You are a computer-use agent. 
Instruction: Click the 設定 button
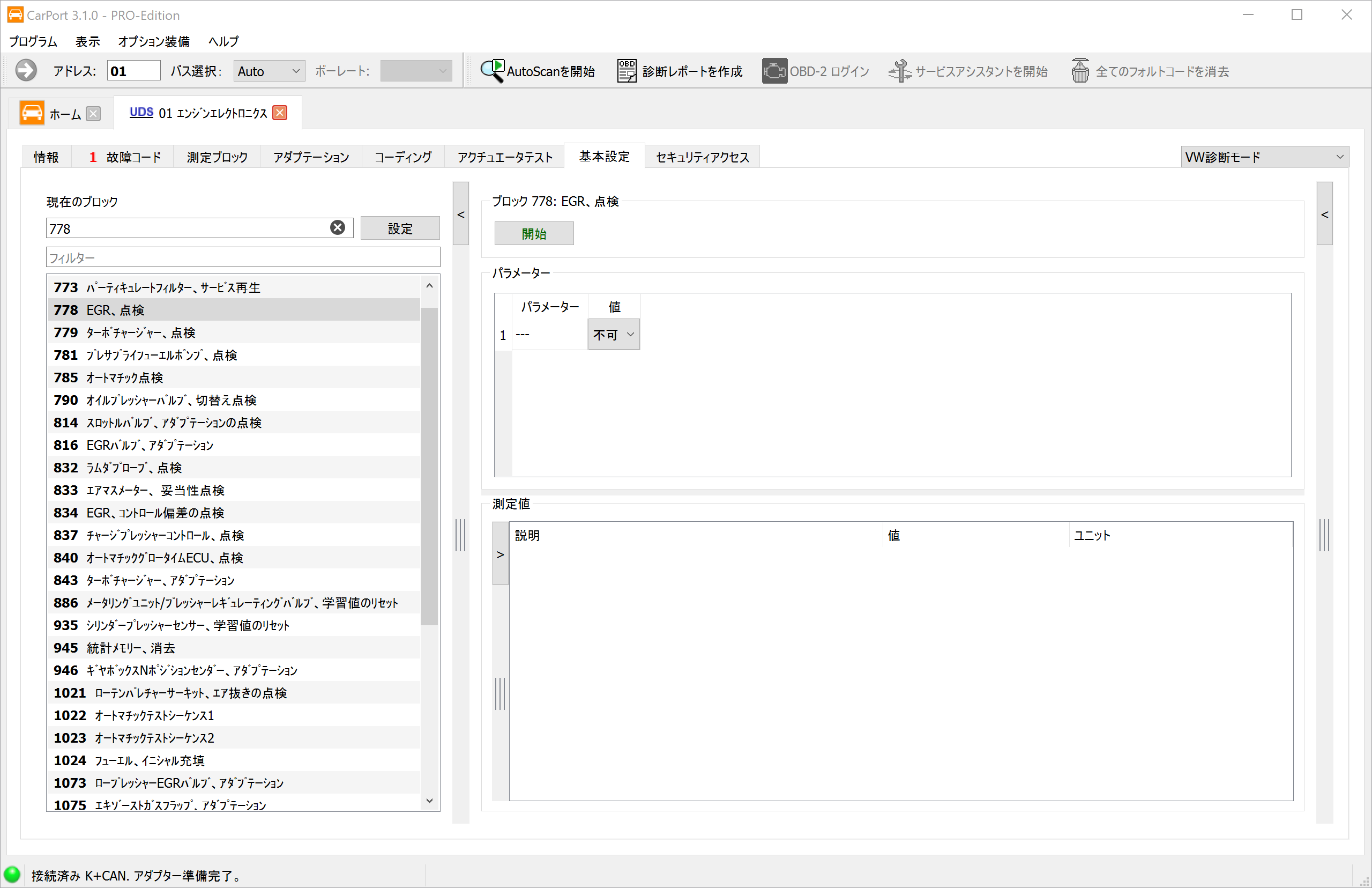(x=400, y=228)
